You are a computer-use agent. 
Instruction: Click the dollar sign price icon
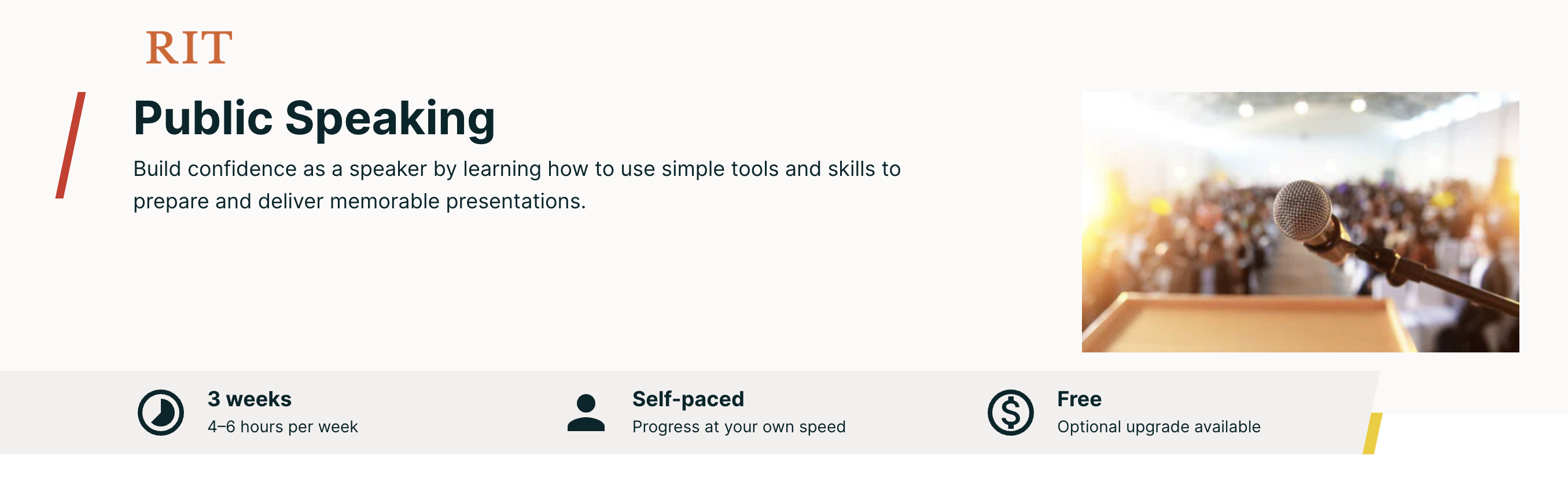[1010, 412]
